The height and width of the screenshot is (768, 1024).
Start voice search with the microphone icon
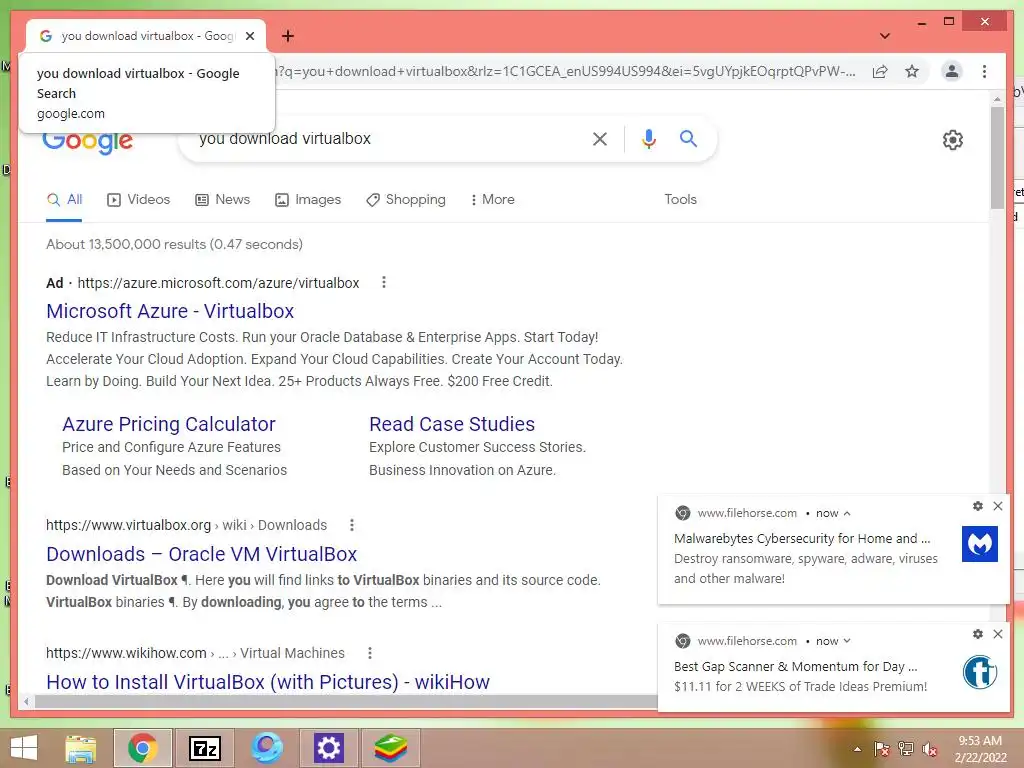pos(648,138)
